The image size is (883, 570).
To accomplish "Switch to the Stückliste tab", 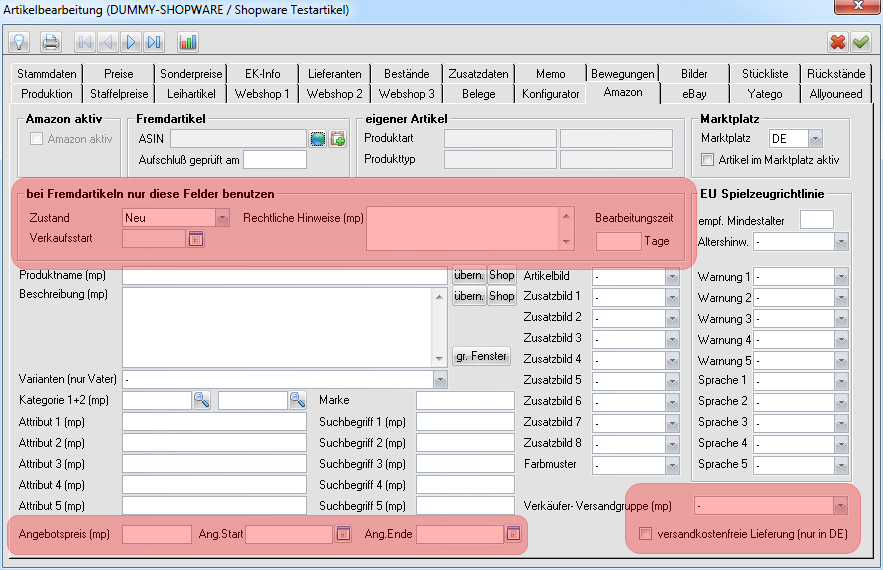I will click(765, 74).
